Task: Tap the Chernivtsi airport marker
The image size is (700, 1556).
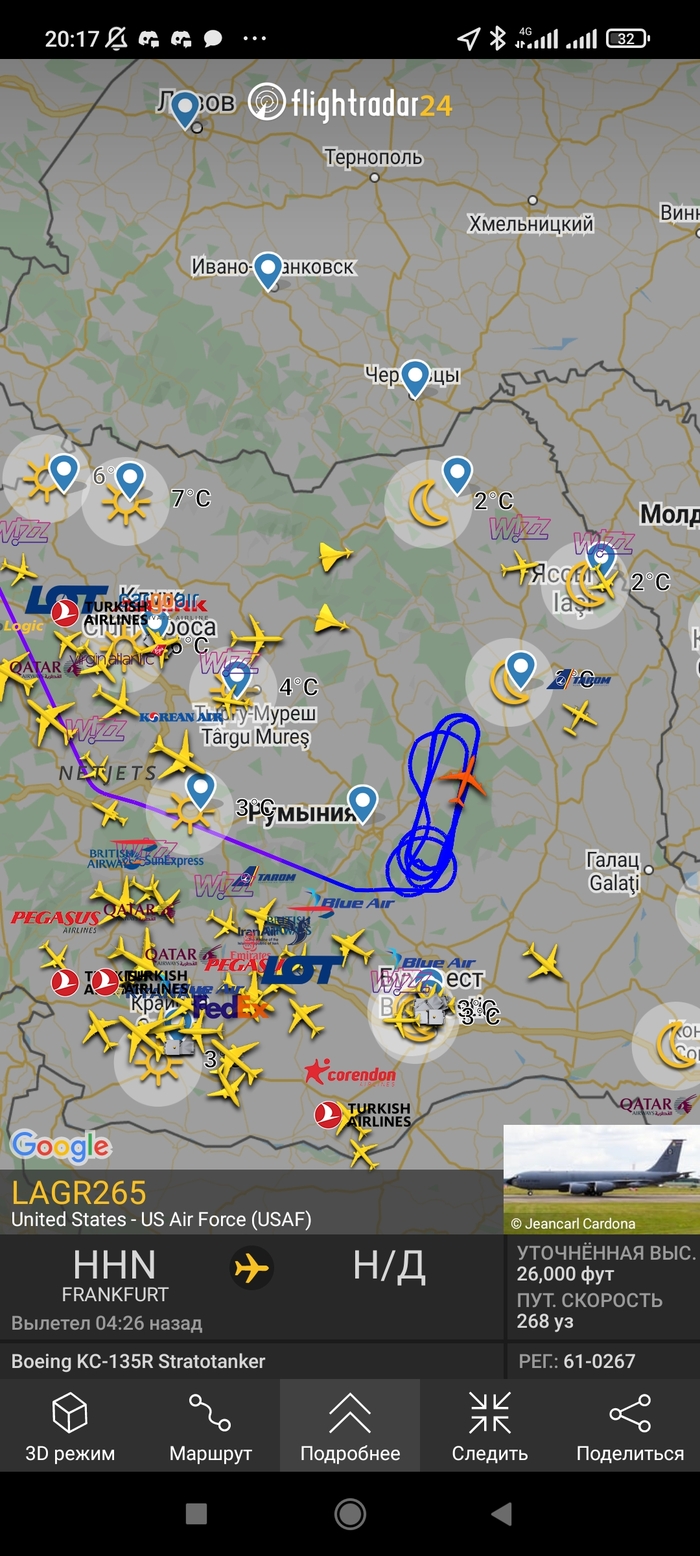Action: click(x=415, y=379)
